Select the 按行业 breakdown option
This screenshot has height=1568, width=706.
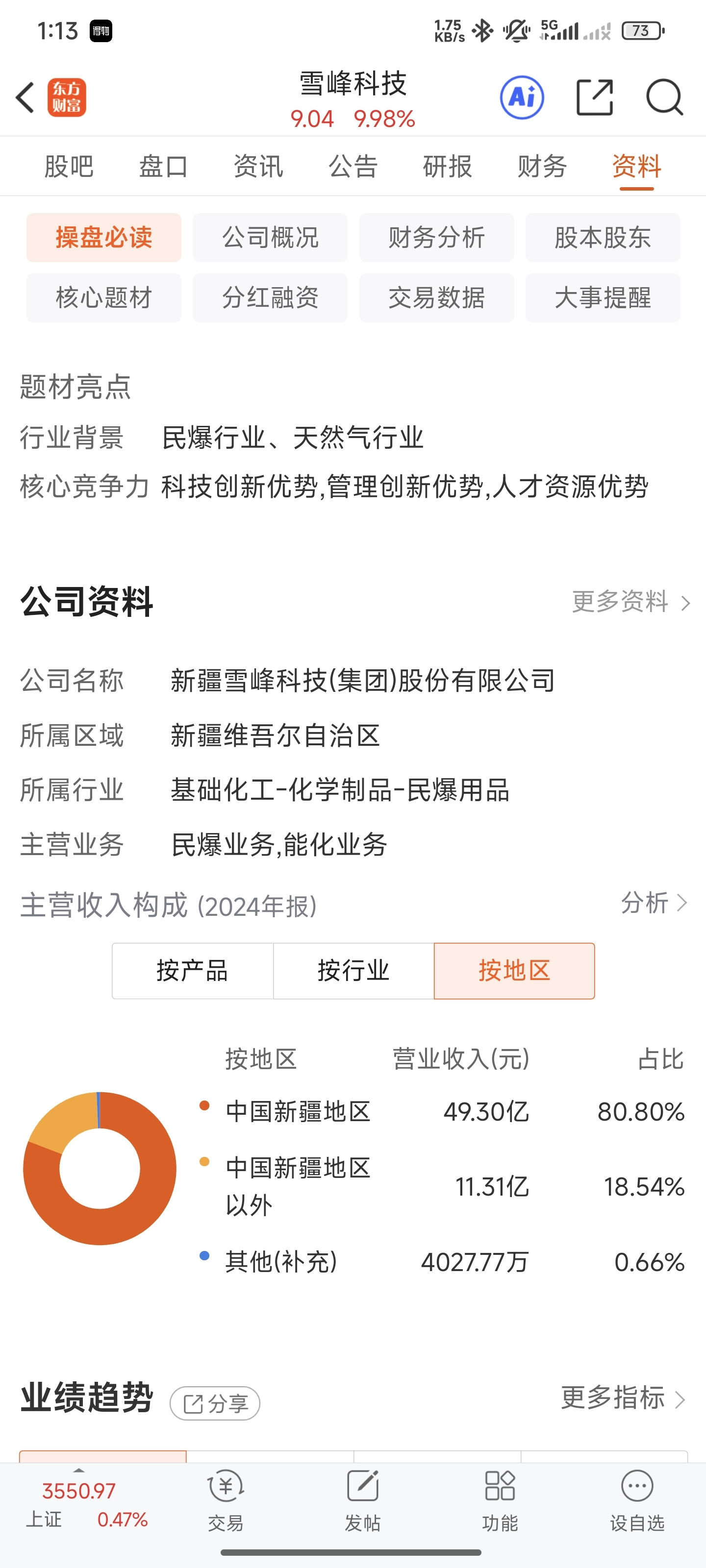click(353, 971)
